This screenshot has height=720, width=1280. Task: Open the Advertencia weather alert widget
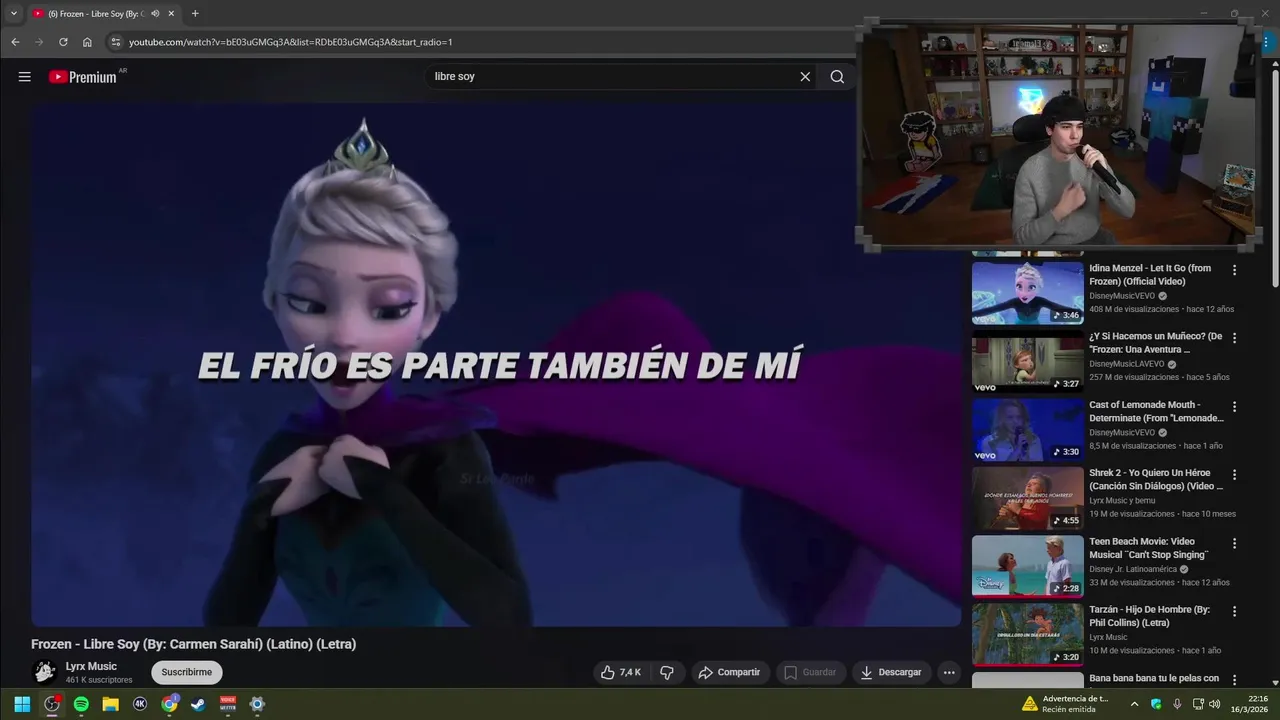tap(1065, 704)
